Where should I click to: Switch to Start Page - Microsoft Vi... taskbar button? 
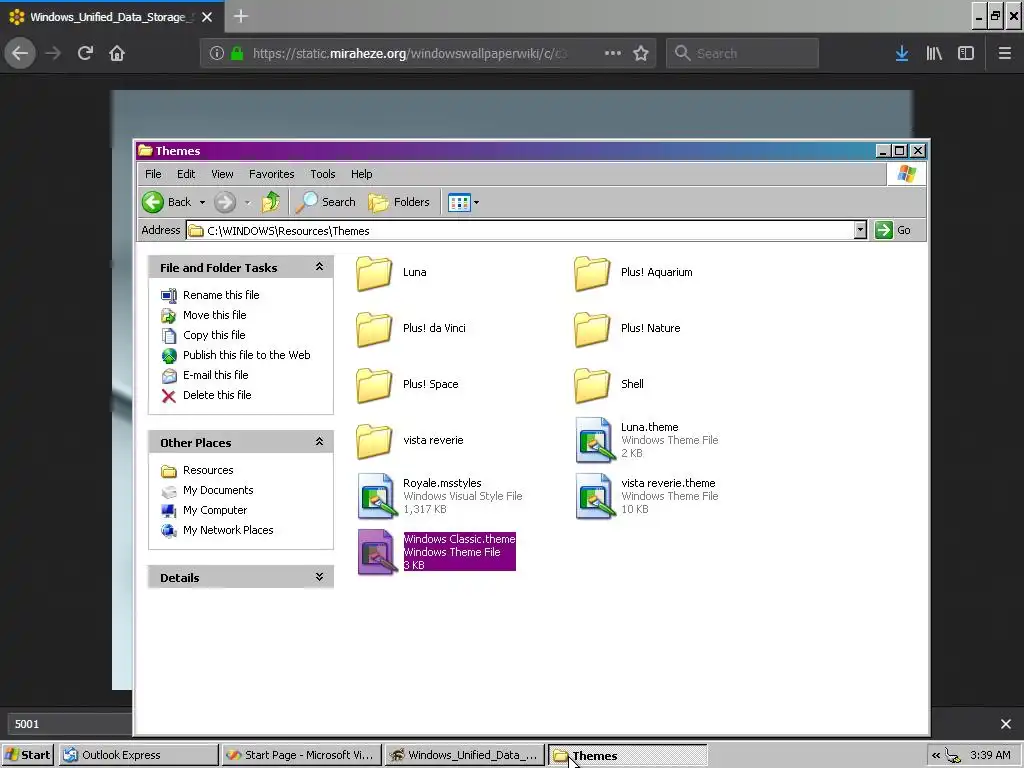coord(301,755)
